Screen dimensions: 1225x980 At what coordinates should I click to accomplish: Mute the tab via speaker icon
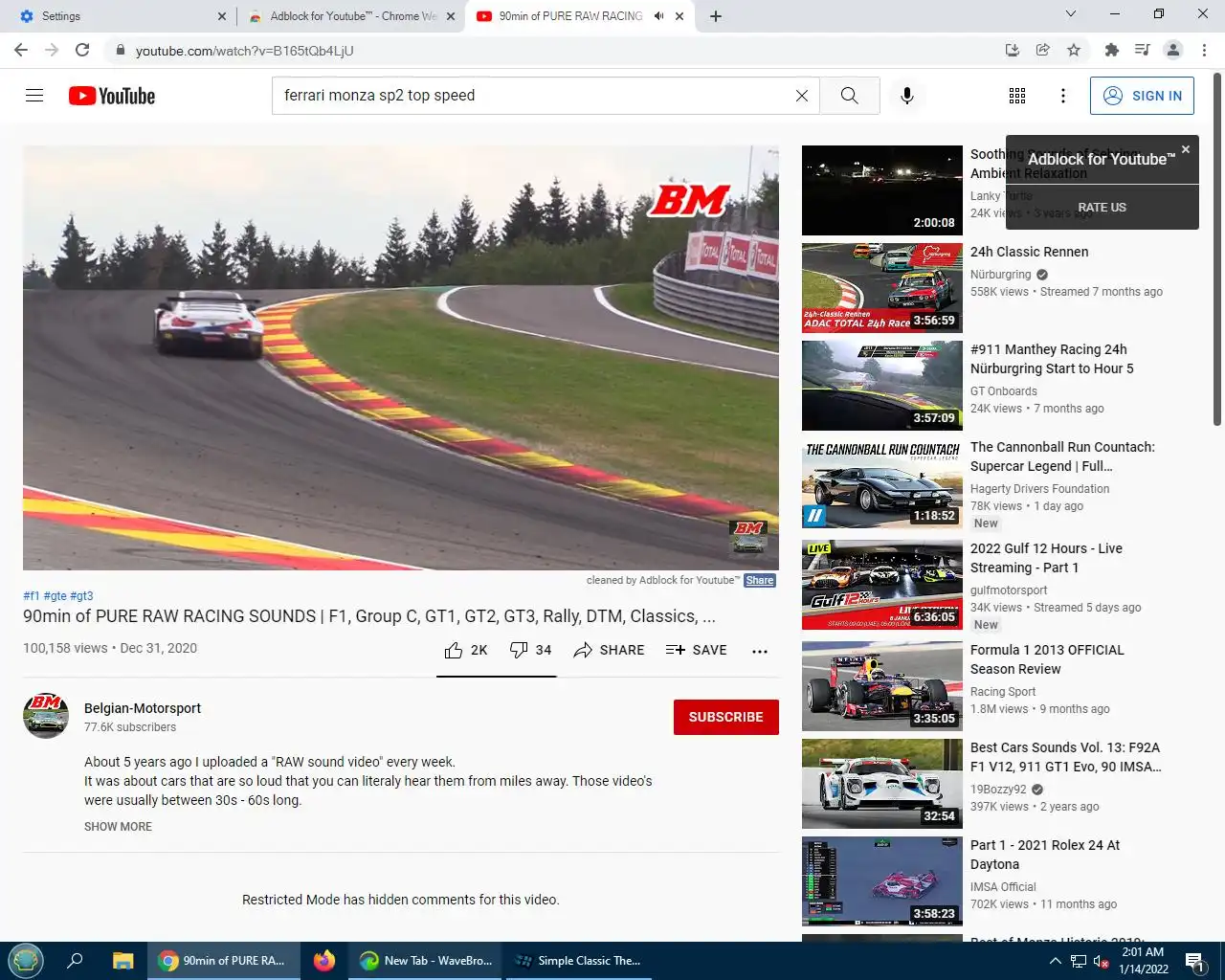(658, 16)
